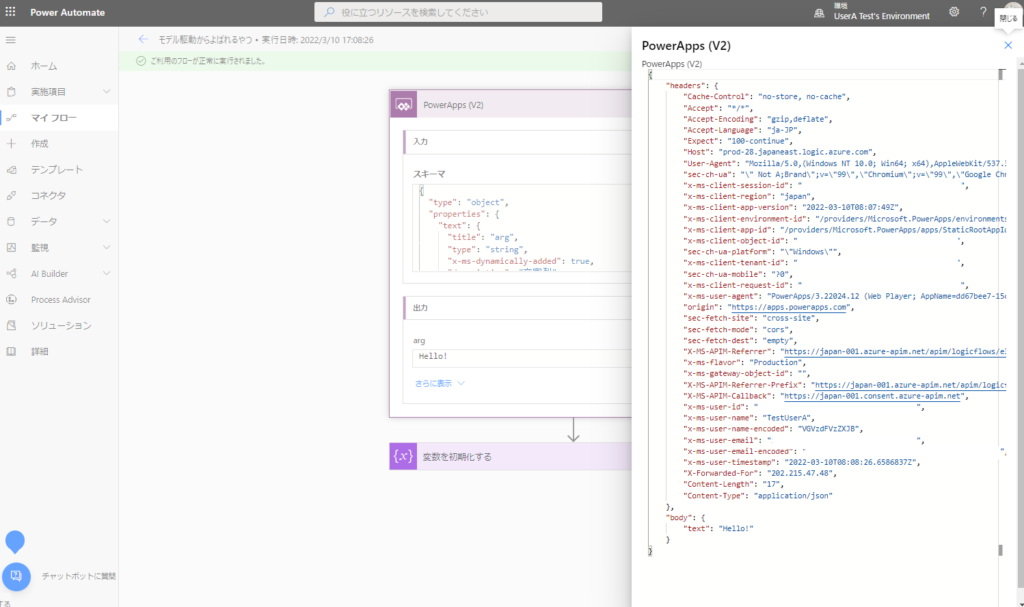
Task: Toggle the hamburger navigation menu
Action: click(x=10, y=40)
